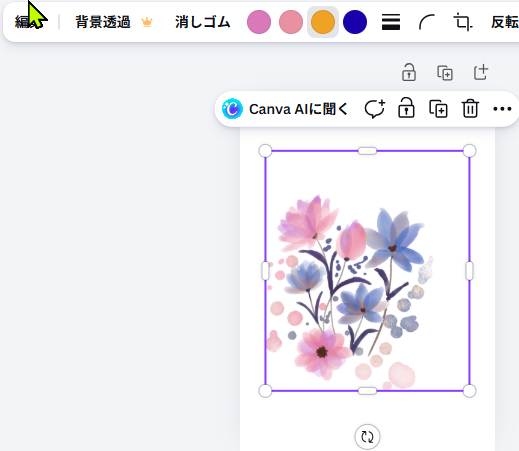Screen dimensions: 519x451
Task: Click the left edge middle handle
Action: tap(265, 271)
